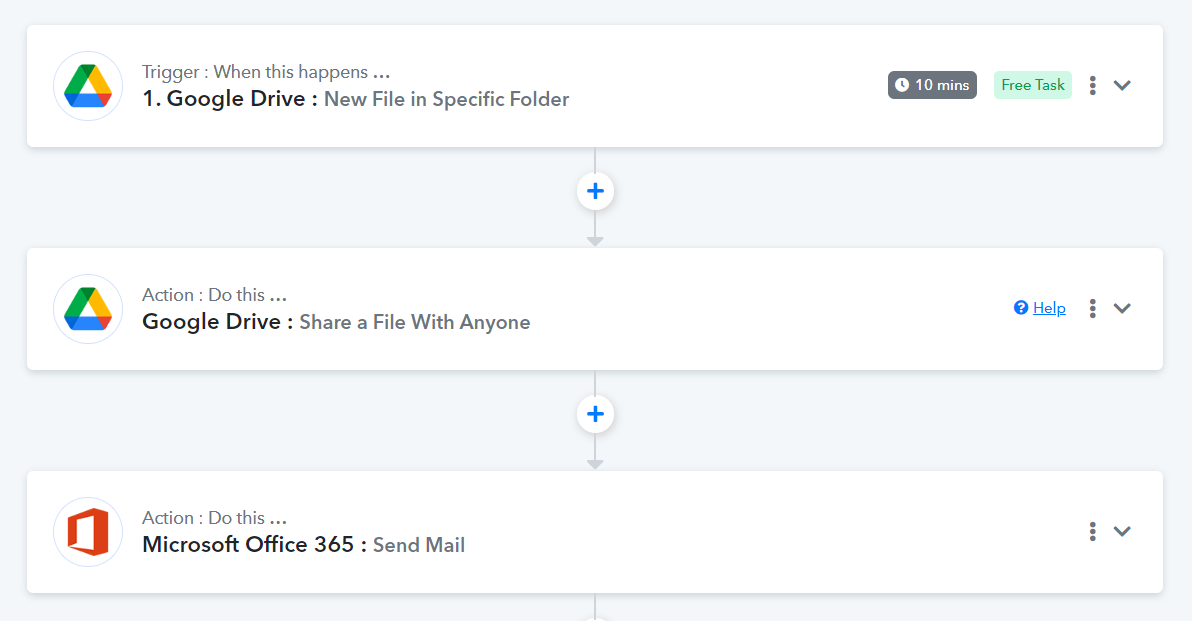Viewport: 1192px width, 621px height.
Task: Click the Trigger: When this happens label
Action: (266, 72)
